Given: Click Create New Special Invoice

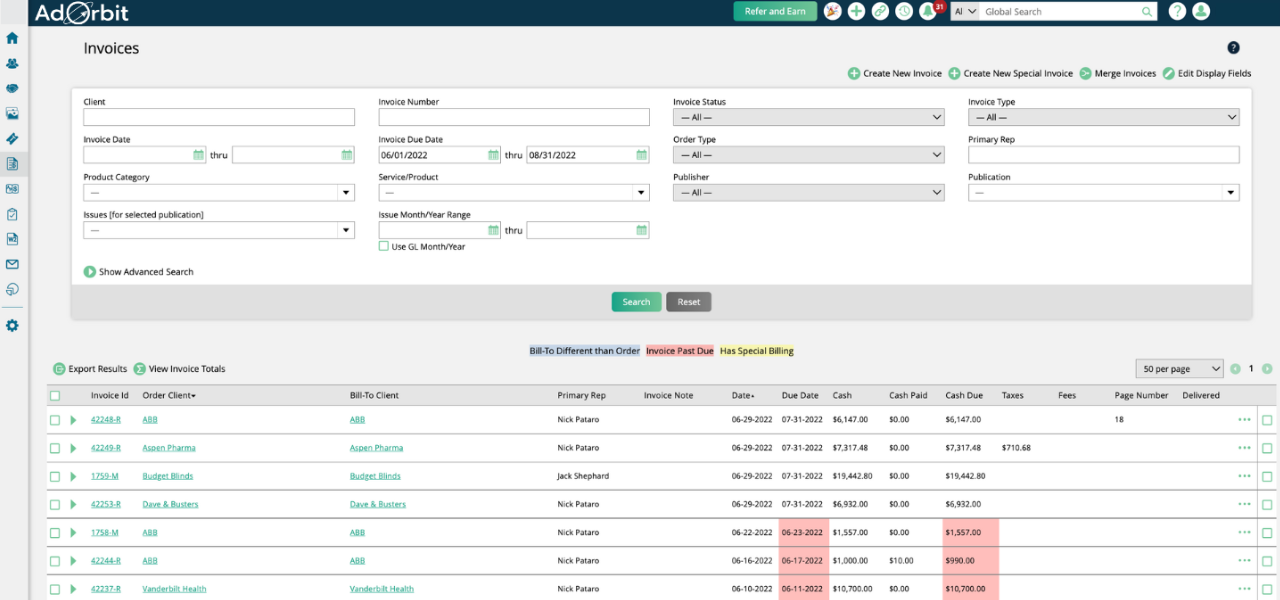Looking at the screenshot, I should click(1010, 73).
